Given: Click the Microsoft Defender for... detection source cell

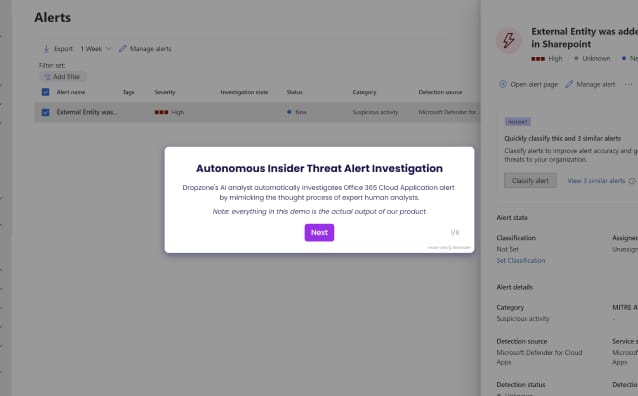Looking at the screenshot, I should point(448,112).
